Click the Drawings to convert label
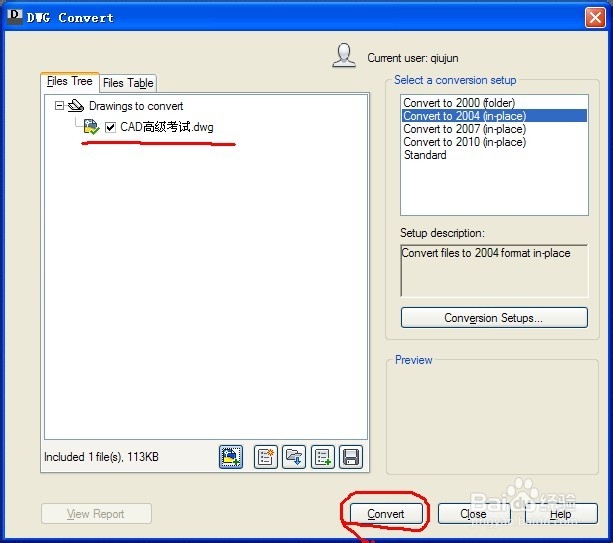Image resolution: width=613 pixels, height=543 pixels. pos(136,106)
